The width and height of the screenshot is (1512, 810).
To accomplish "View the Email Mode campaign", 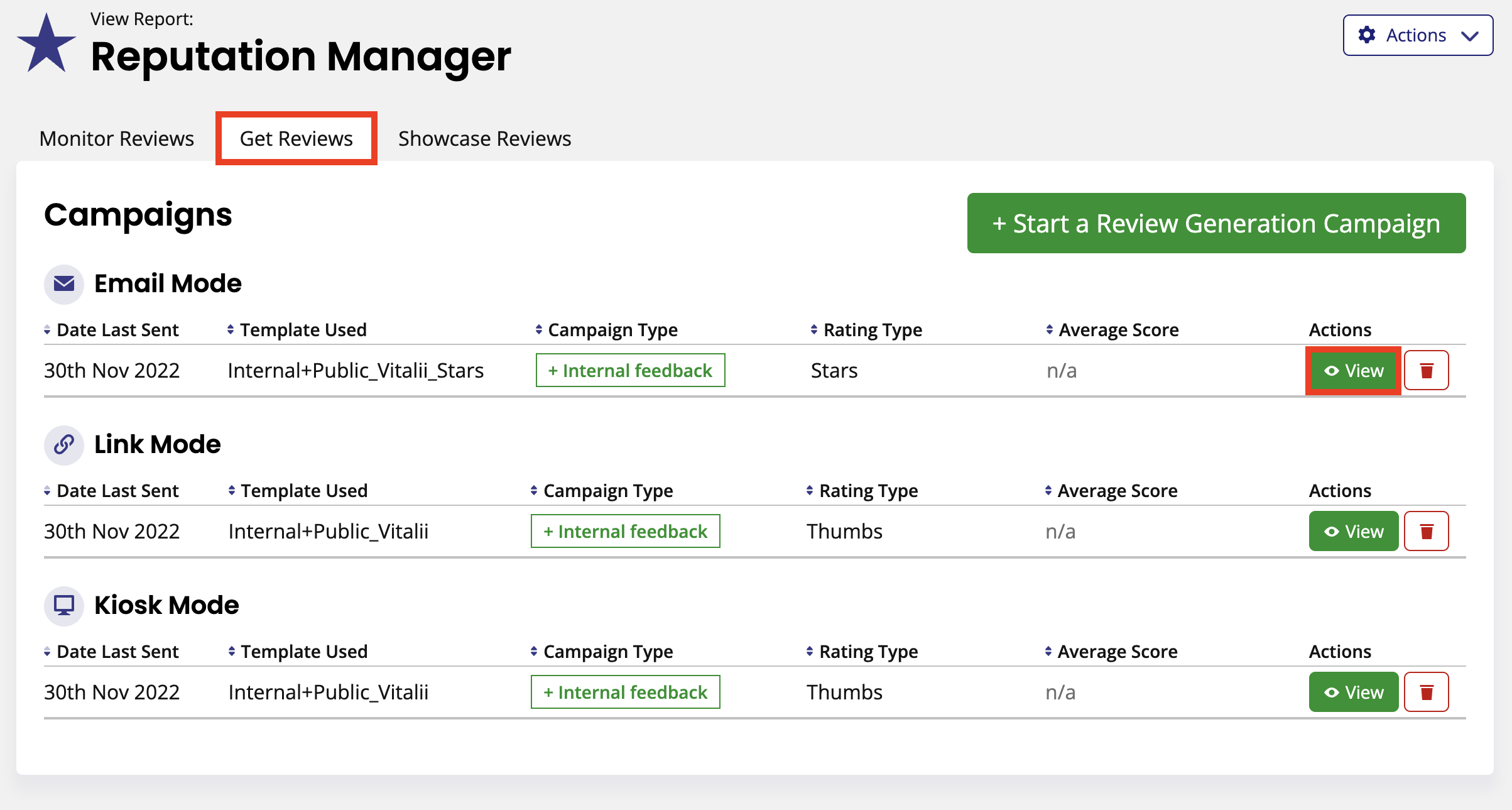I will [x=1354, y=370].
